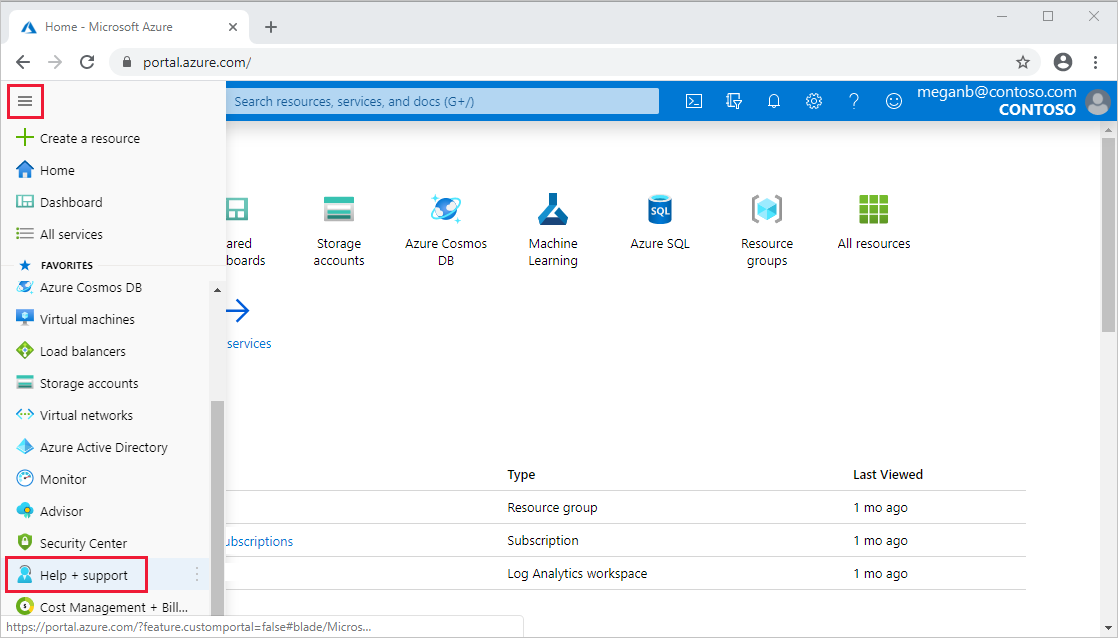Open Machine Learning service tile

click(x=553, y=232)
